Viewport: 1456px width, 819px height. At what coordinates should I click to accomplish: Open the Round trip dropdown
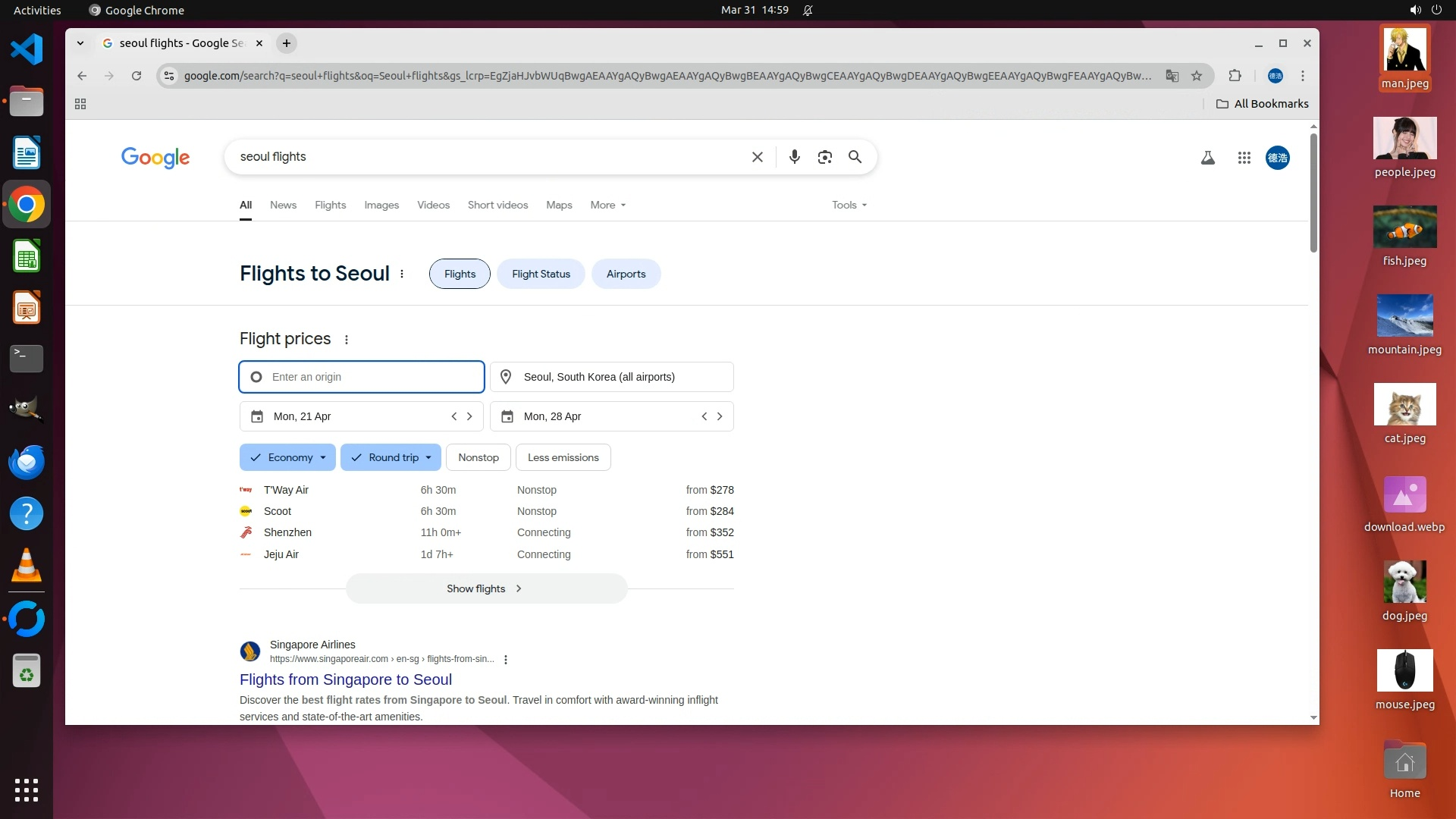point(391,457)
